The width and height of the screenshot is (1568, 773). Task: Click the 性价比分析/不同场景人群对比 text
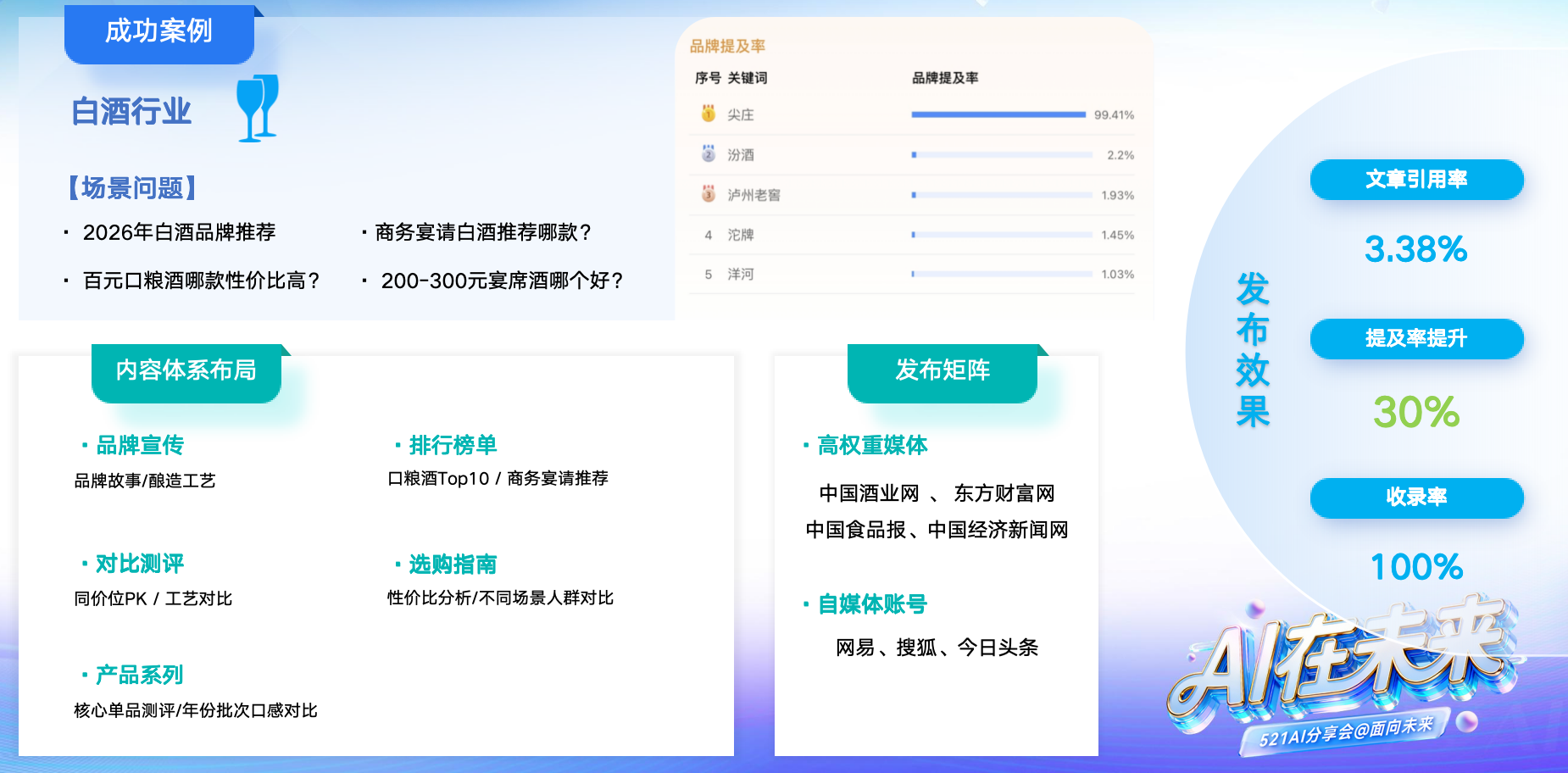(501, 598)
